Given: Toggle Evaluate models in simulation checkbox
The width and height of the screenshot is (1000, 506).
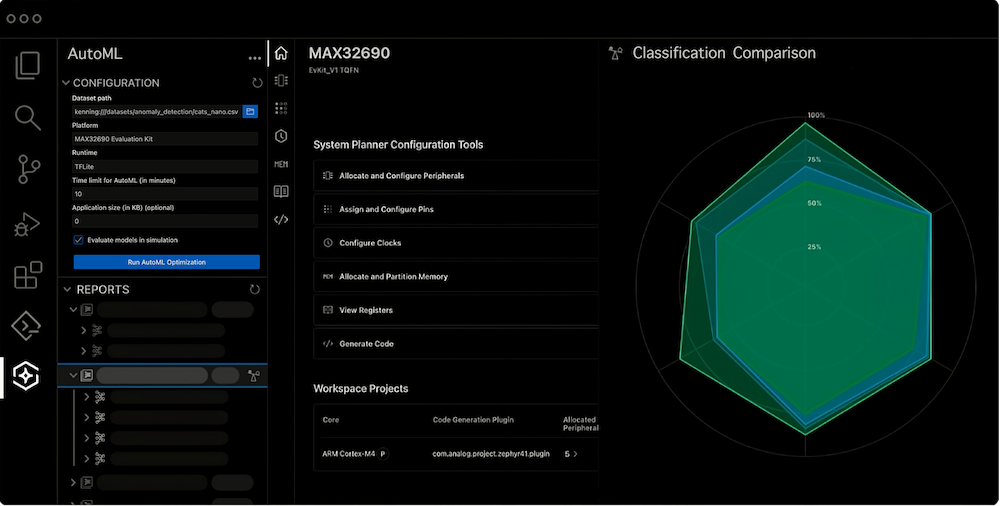Looking at the screenshot, I should (79, 240).
